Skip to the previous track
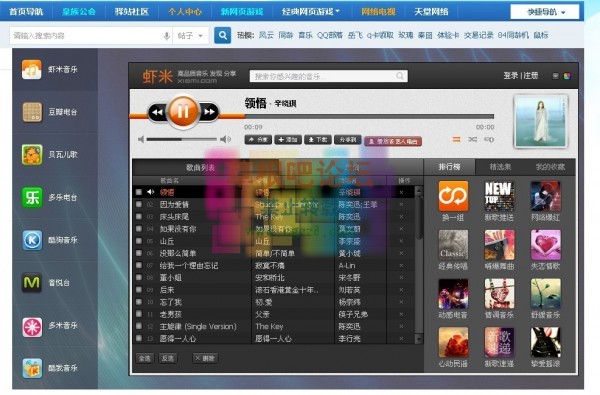600x395 pixels. point(157,113)
